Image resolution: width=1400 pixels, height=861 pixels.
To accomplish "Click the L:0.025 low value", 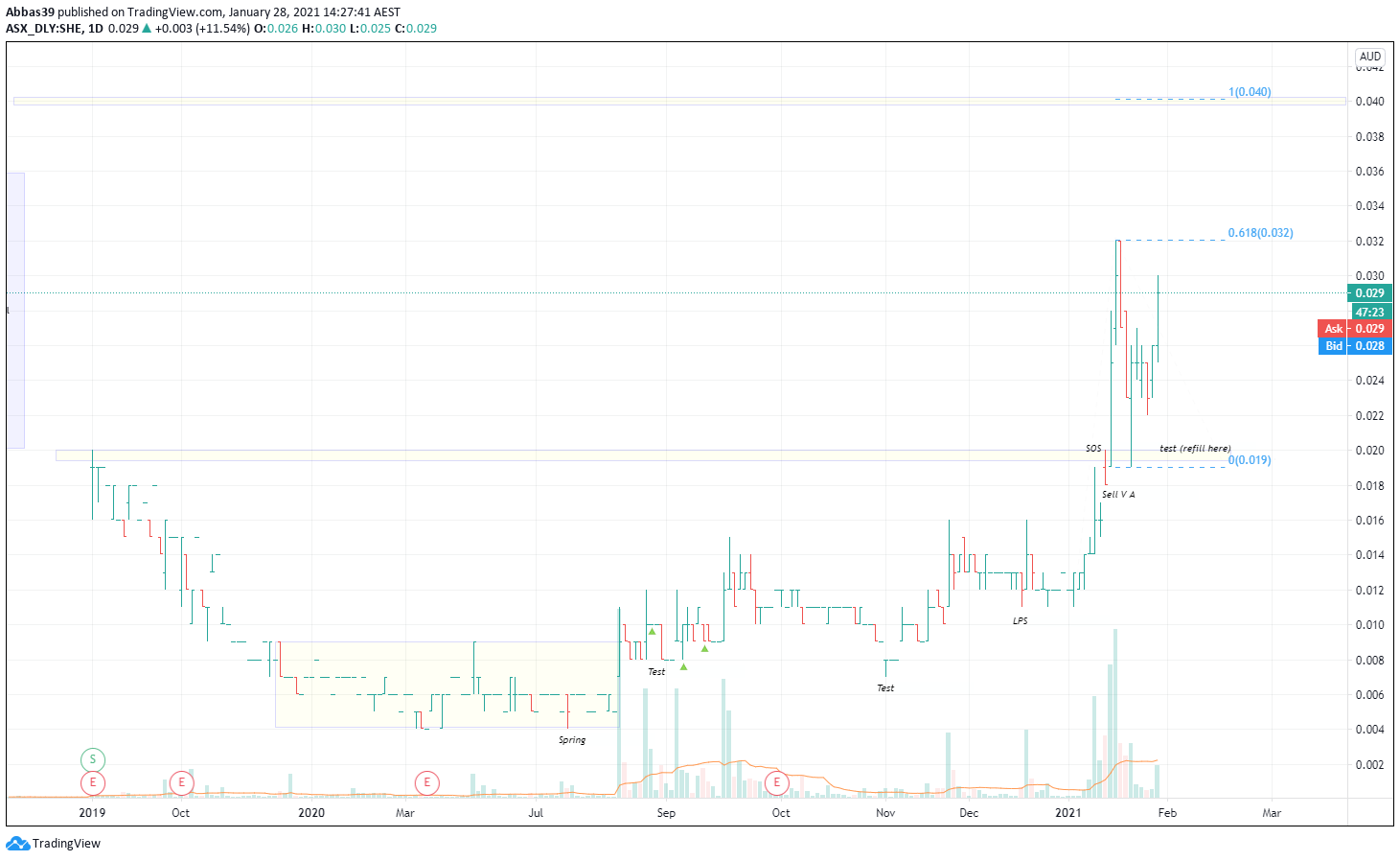I will [370, 29].
